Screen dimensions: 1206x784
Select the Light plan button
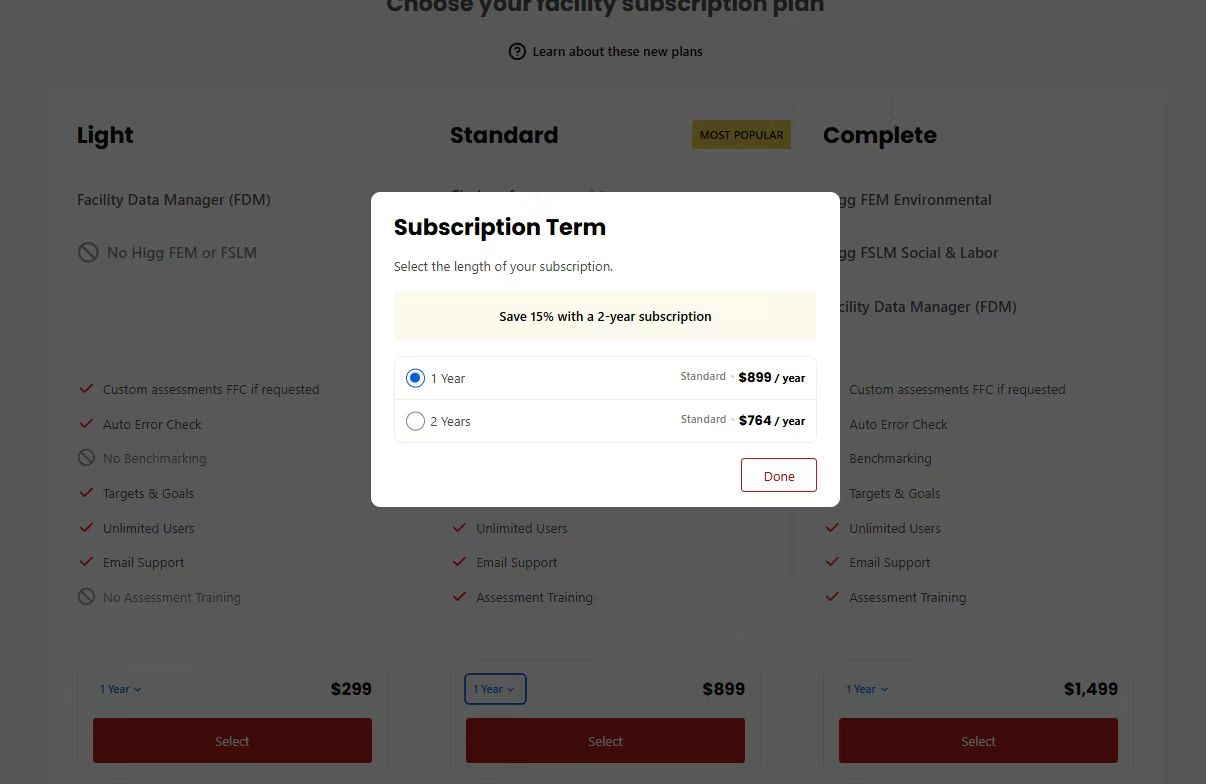coord(232,741)
